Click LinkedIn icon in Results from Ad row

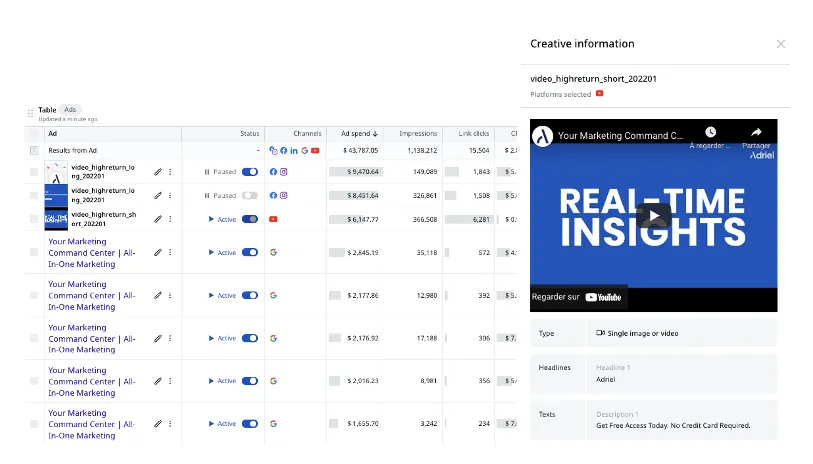pos(294,150)
